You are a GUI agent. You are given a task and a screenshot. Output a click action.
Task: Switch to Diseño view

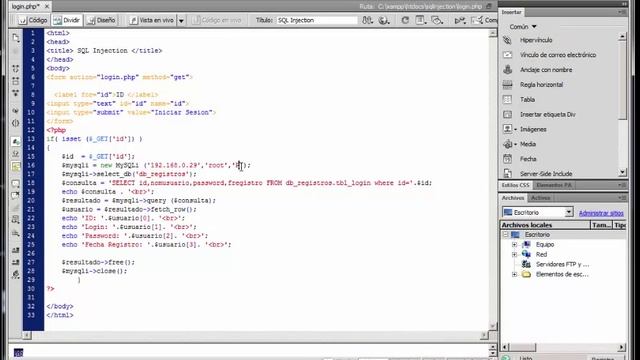coord(101,20)
